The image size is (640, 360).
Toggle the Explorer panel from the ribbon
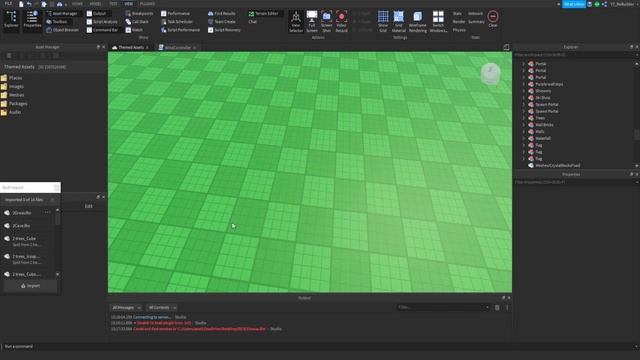(x=11, y=20)
